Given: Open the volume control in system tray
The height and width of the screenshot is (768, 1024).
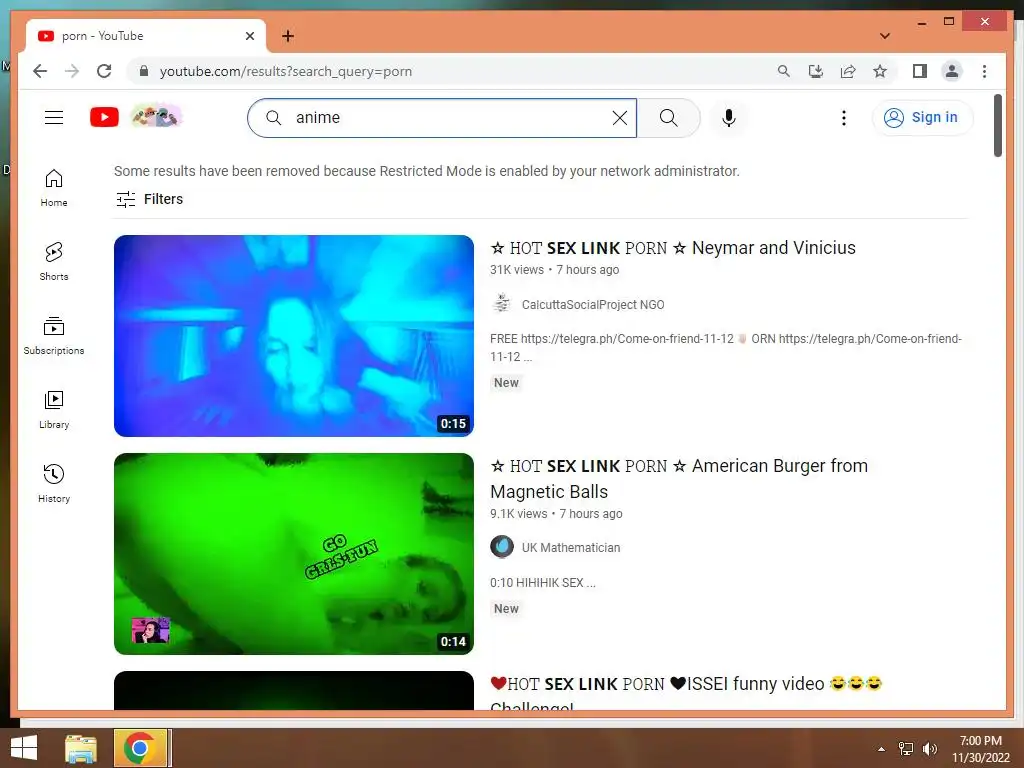Looking at the screenshot, I should (x=930, y=749).
